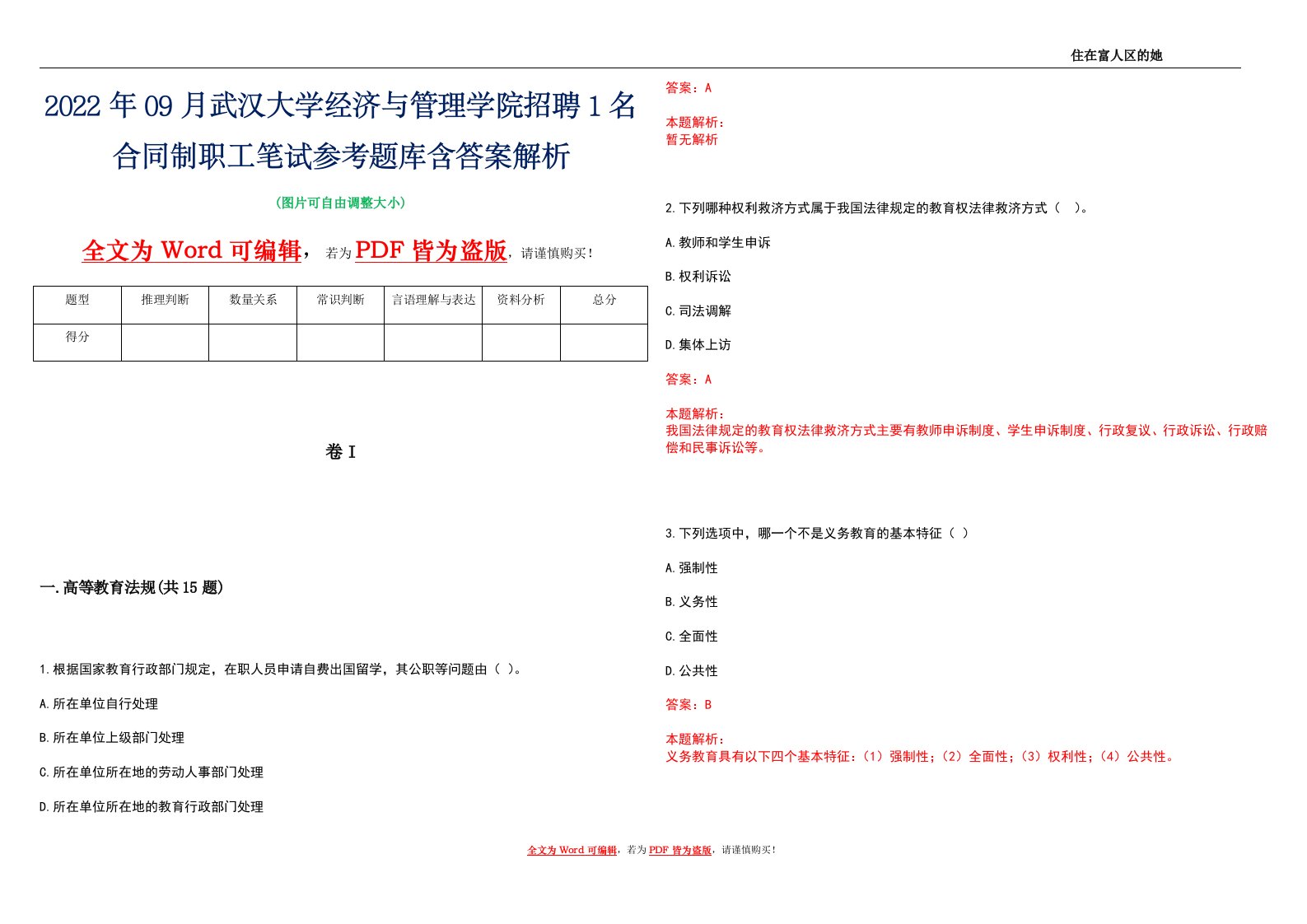The image size is (1307, 924).
Task: Select the 数量关系 table cell
Action: pos(253,305)
